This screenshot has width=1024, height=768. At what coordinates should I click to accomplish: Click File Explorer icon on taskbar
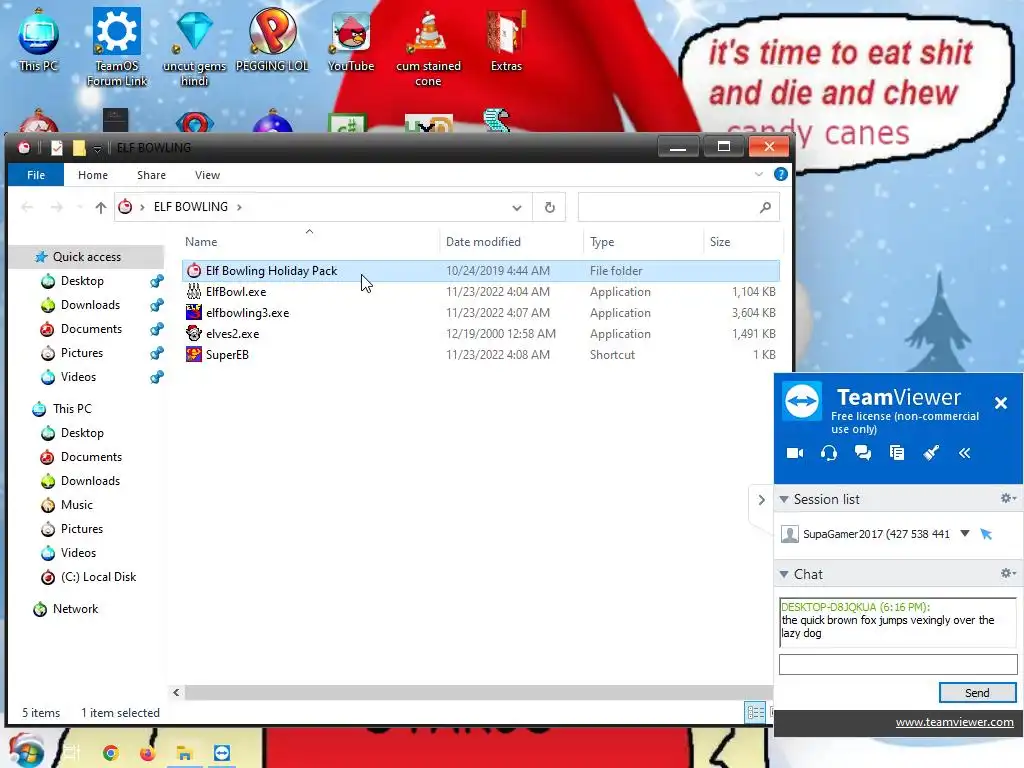pyautogui.click(x=184, y=753)
